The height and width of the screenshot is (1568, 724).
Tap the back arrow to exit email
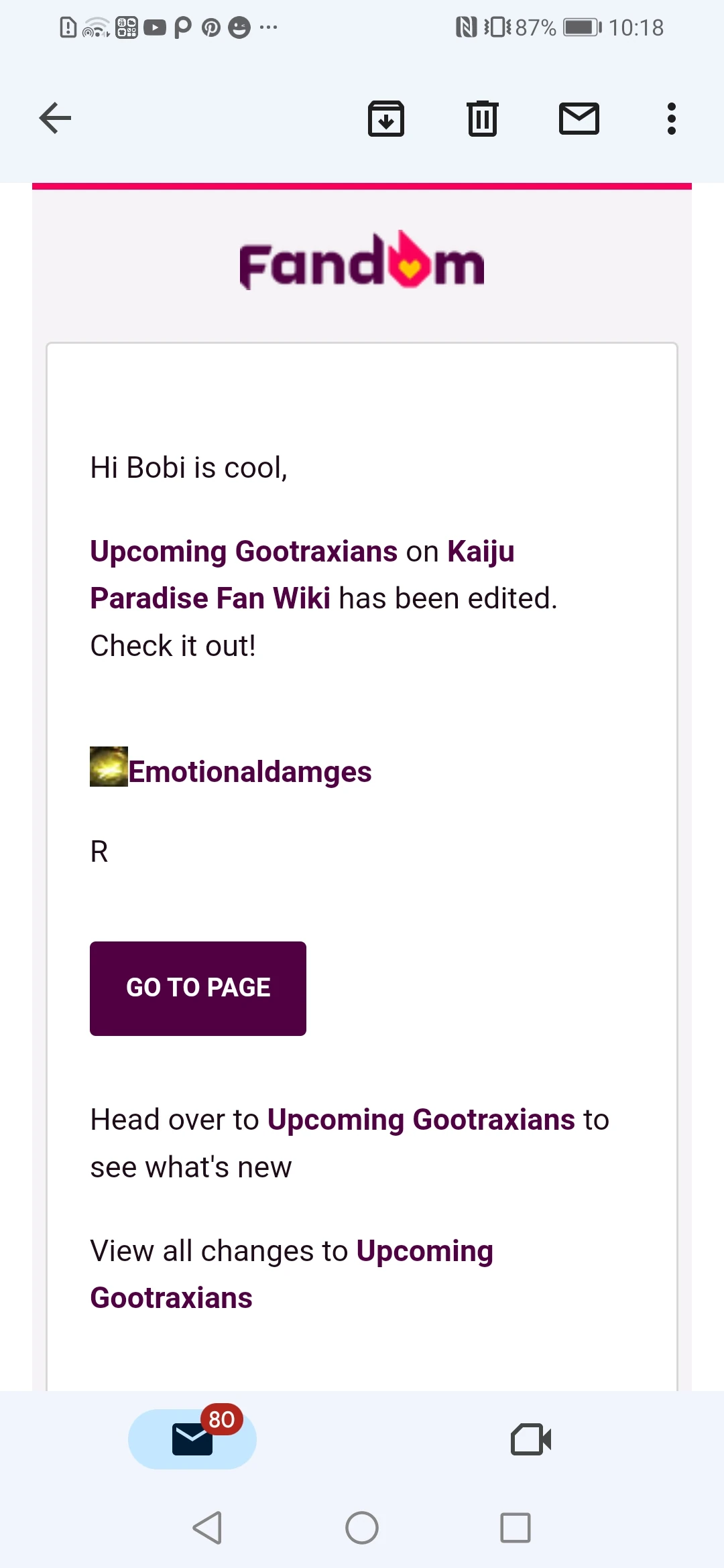(x=55, y=119)
